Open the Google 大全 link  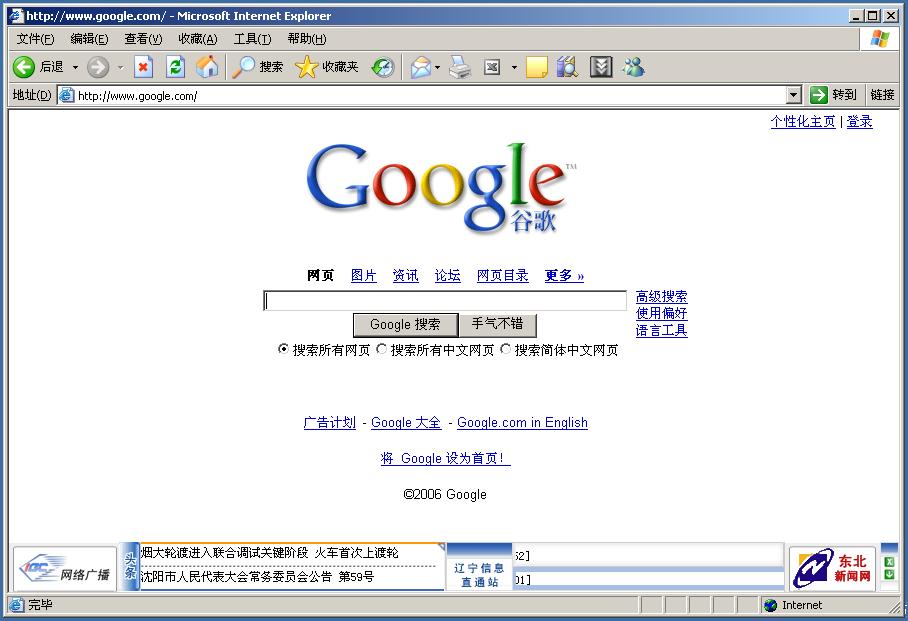[406, 423]
